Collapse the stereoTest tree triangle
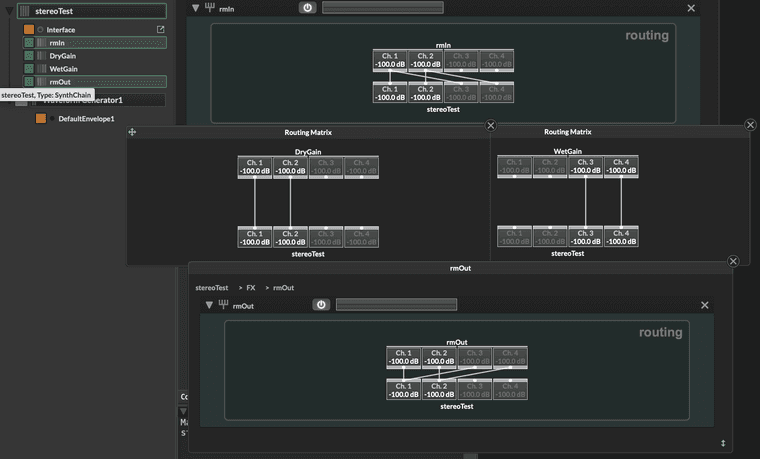 coord(9,11)
